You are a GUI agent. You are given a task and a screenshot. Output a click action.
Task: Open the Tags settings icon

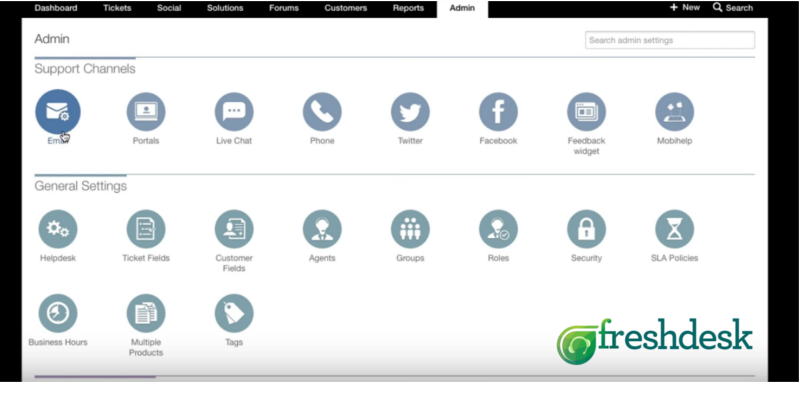pos(234,313)
